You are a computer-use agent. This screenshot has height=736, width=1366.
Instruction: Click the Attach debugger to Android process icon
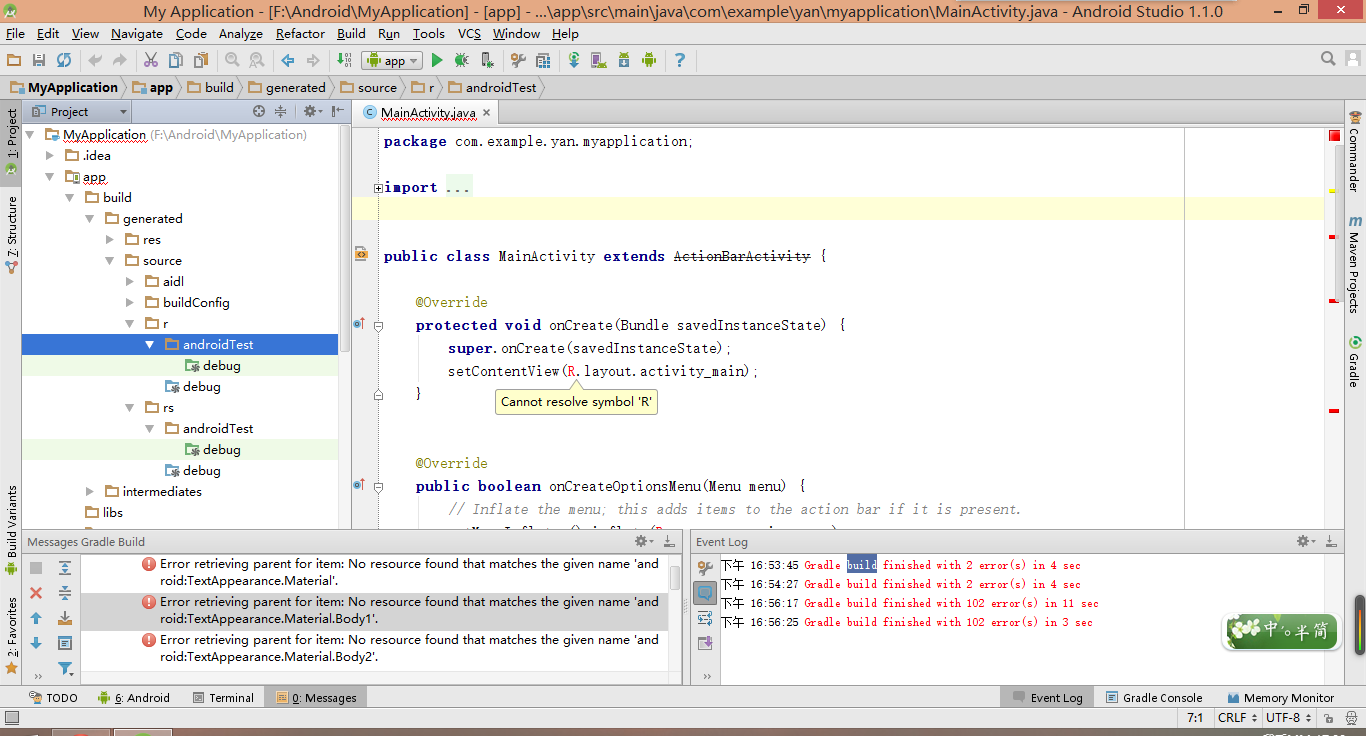[x=487, y=61]
